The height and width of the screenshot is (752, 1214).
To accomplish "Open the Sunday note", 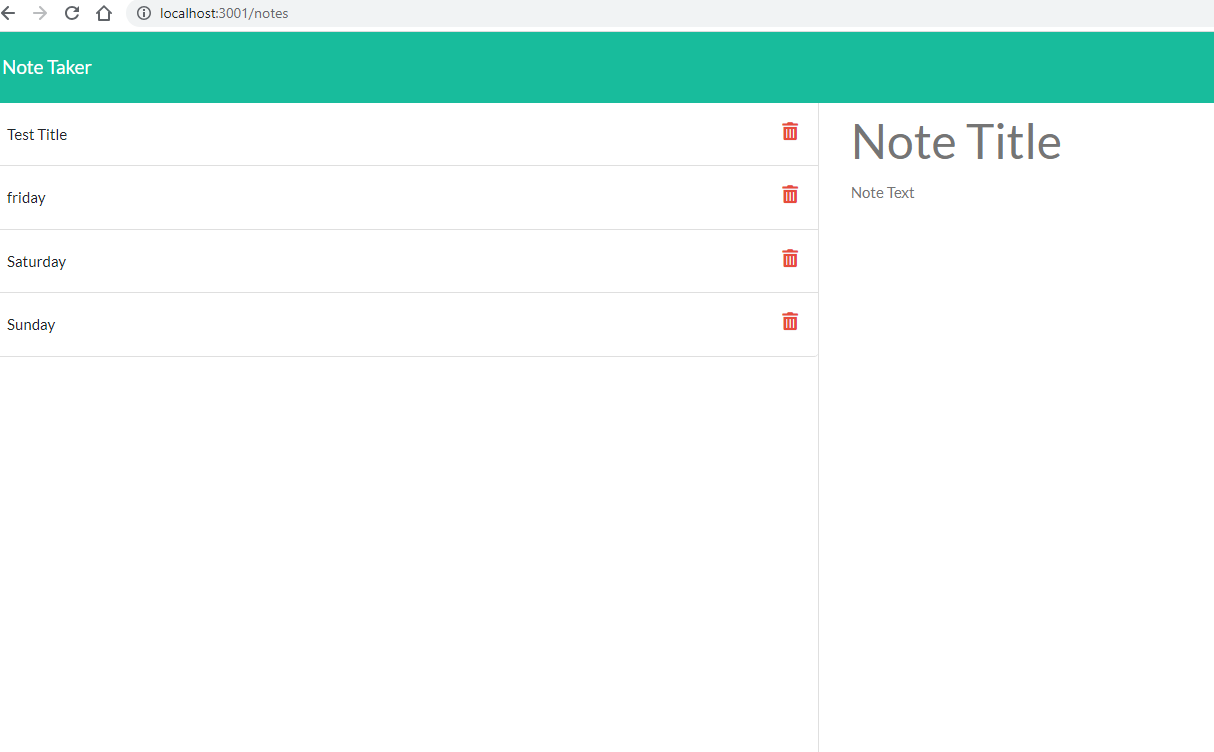I will coord(31,324).
